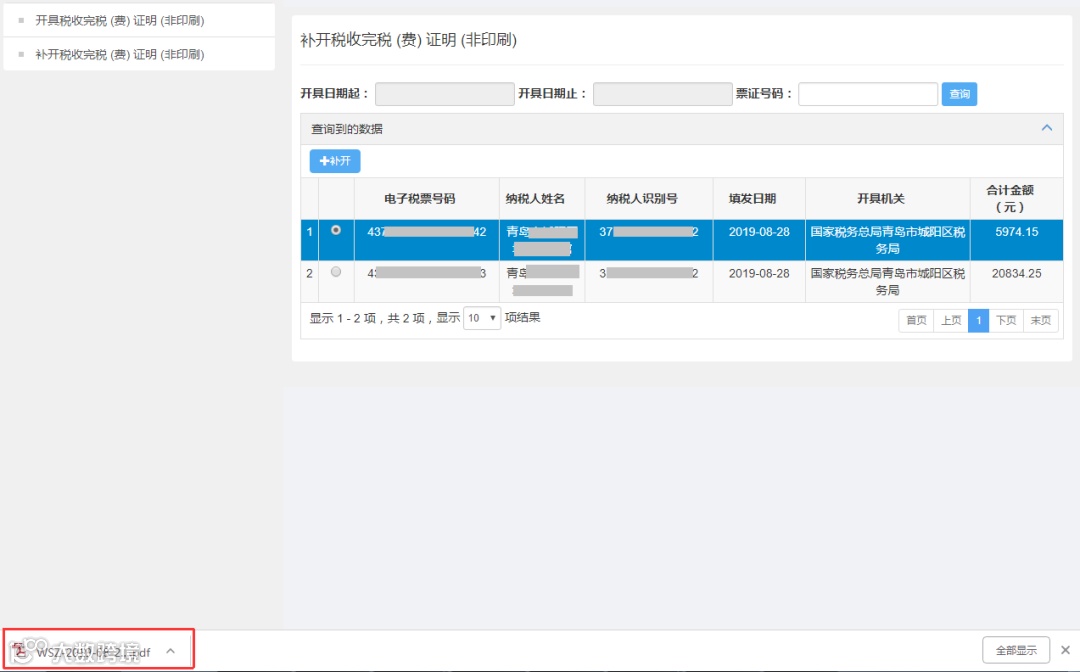Click the 开具机关 column header
Viewport: 1080px width, 672px height.
tap(887, 199)
